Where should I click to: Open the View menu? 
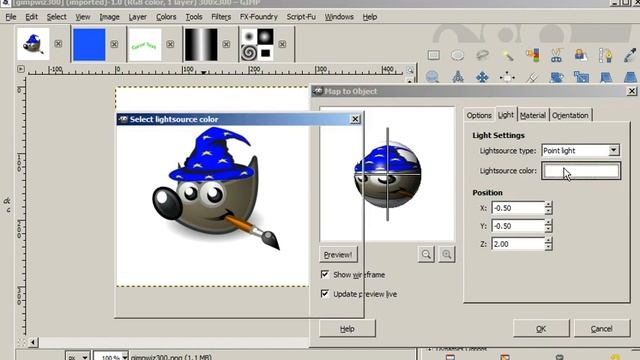(83, 17)
